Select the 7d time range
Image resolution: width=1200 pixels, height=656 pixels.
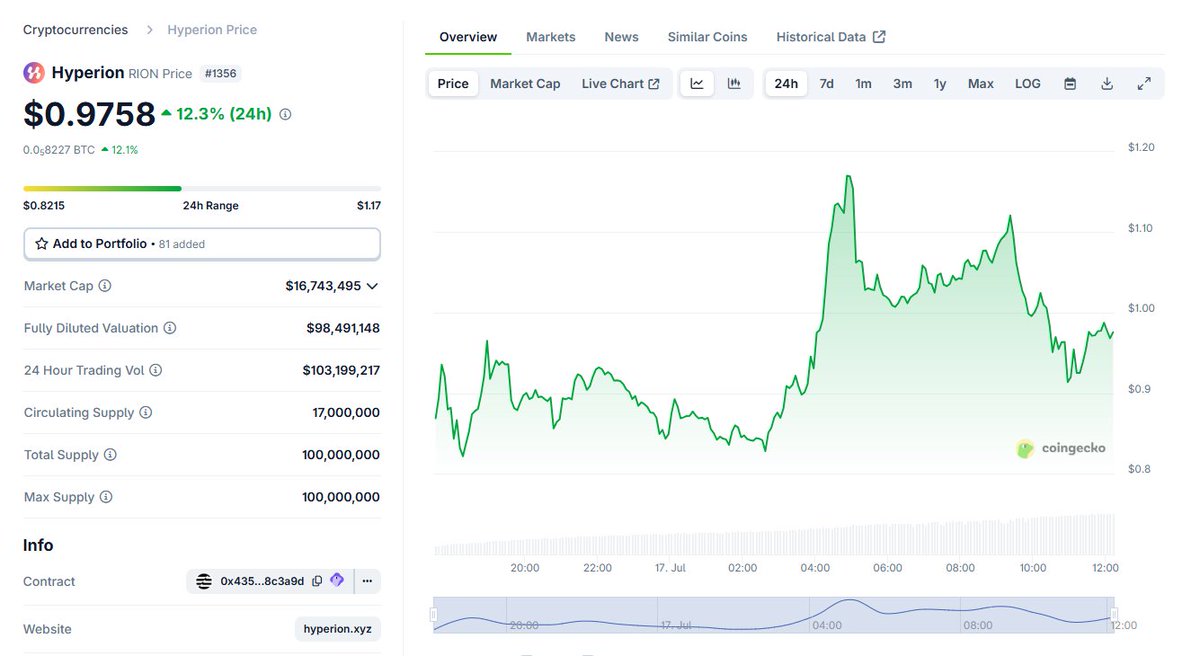(827, 84)
